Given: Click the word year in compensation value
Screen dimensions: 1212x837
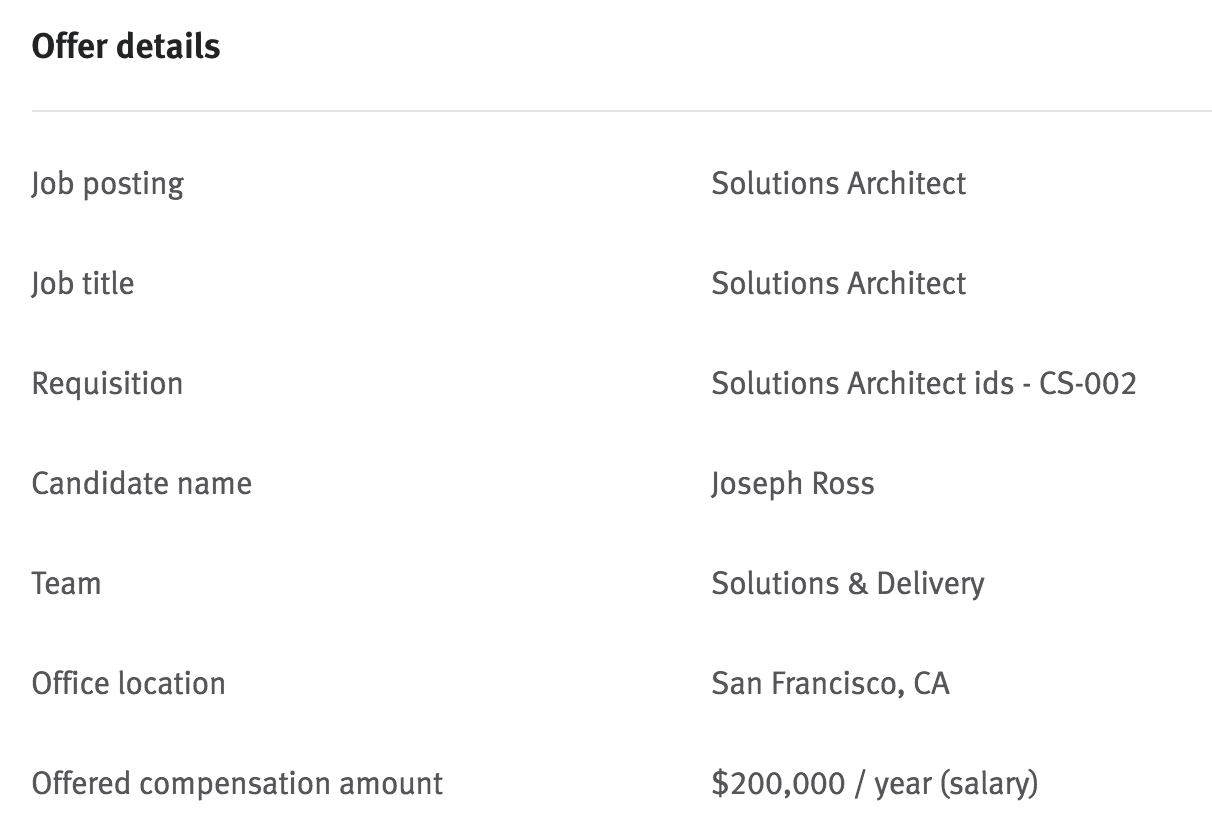Looking at the screenshot, I should tap(903, 786).
